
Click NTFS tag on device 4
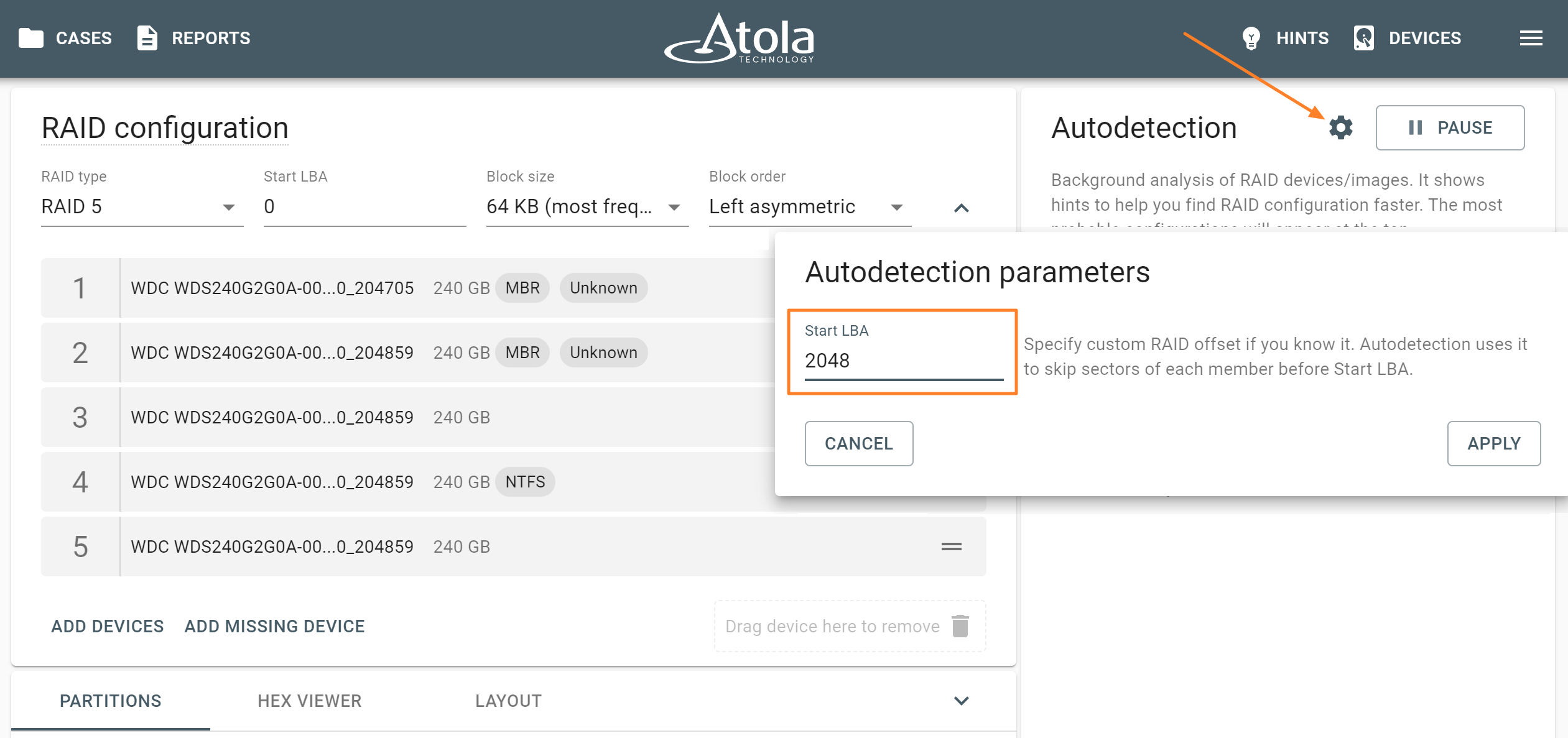(x=525, y=482)
